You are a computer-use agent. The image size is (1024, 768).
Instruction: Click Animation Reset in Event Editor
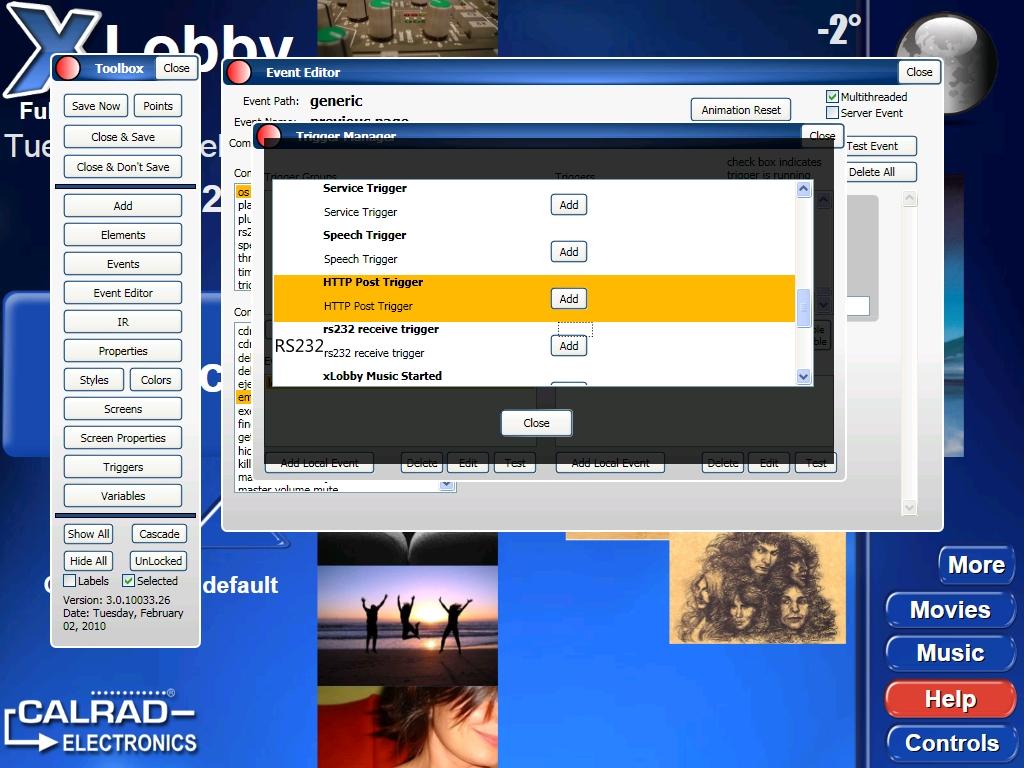(741, 110)
